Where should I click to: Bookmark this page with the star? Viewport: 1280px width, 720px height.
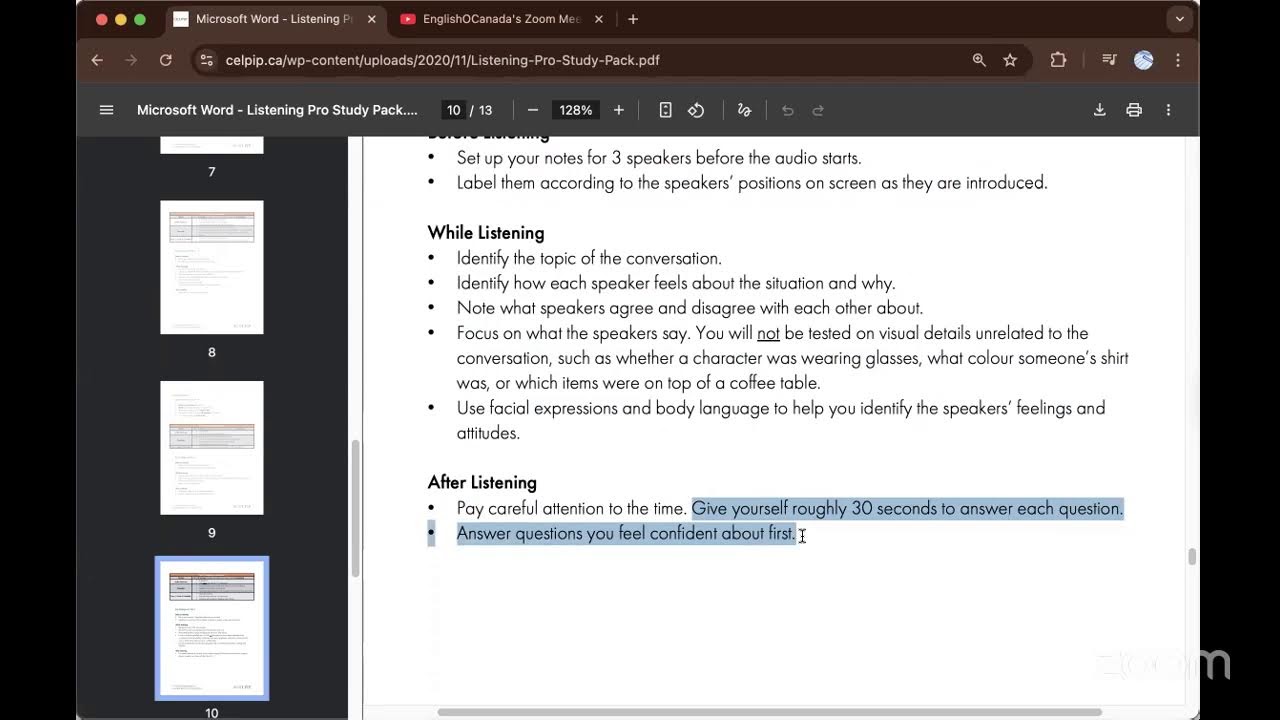[x=1010, y=60]
